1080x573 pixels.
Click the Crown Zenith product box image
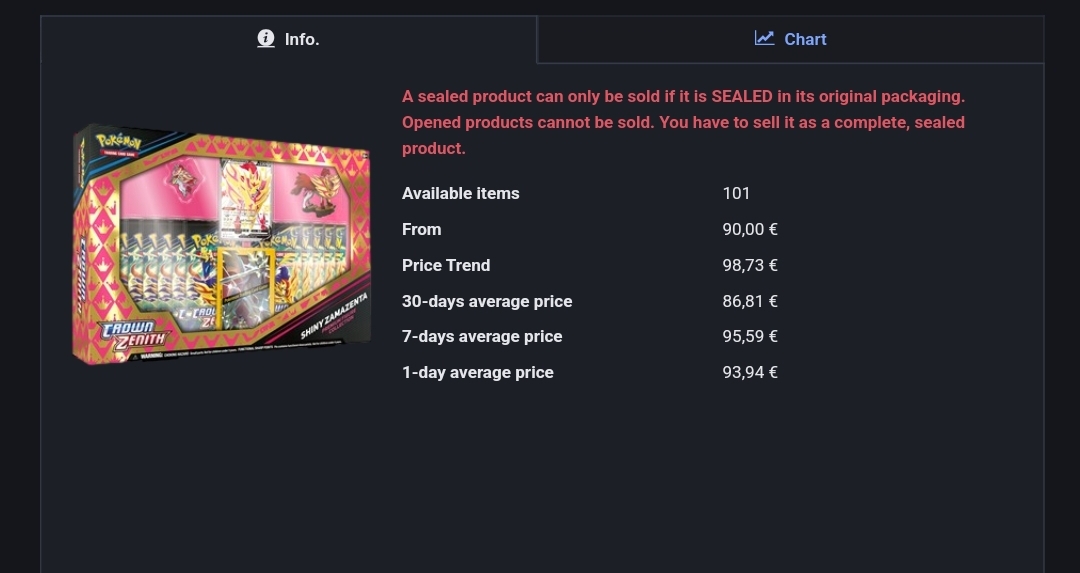coord(223,243)
